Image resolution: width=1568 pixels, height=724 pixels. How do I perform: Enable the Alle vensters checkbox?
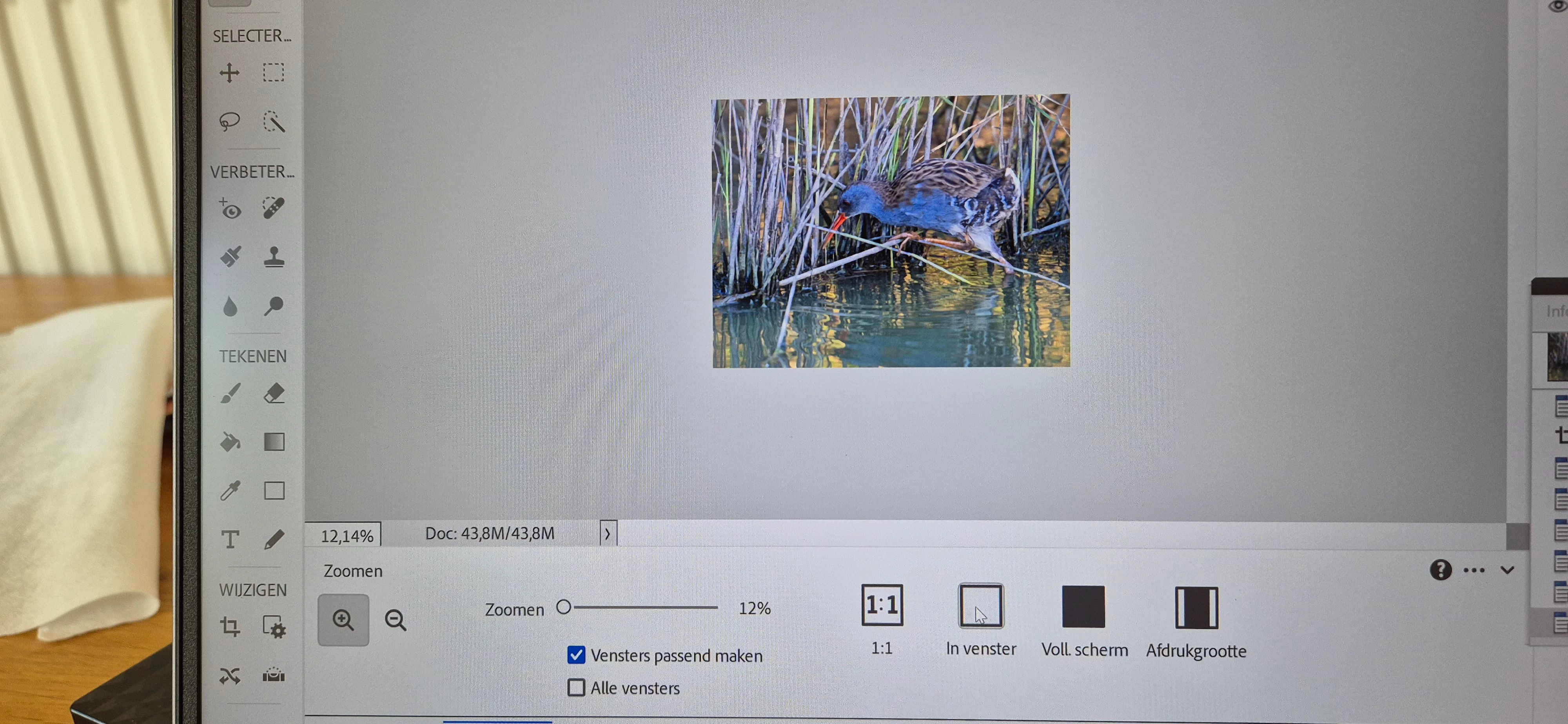pyautogui.click(x=576, y=688)
